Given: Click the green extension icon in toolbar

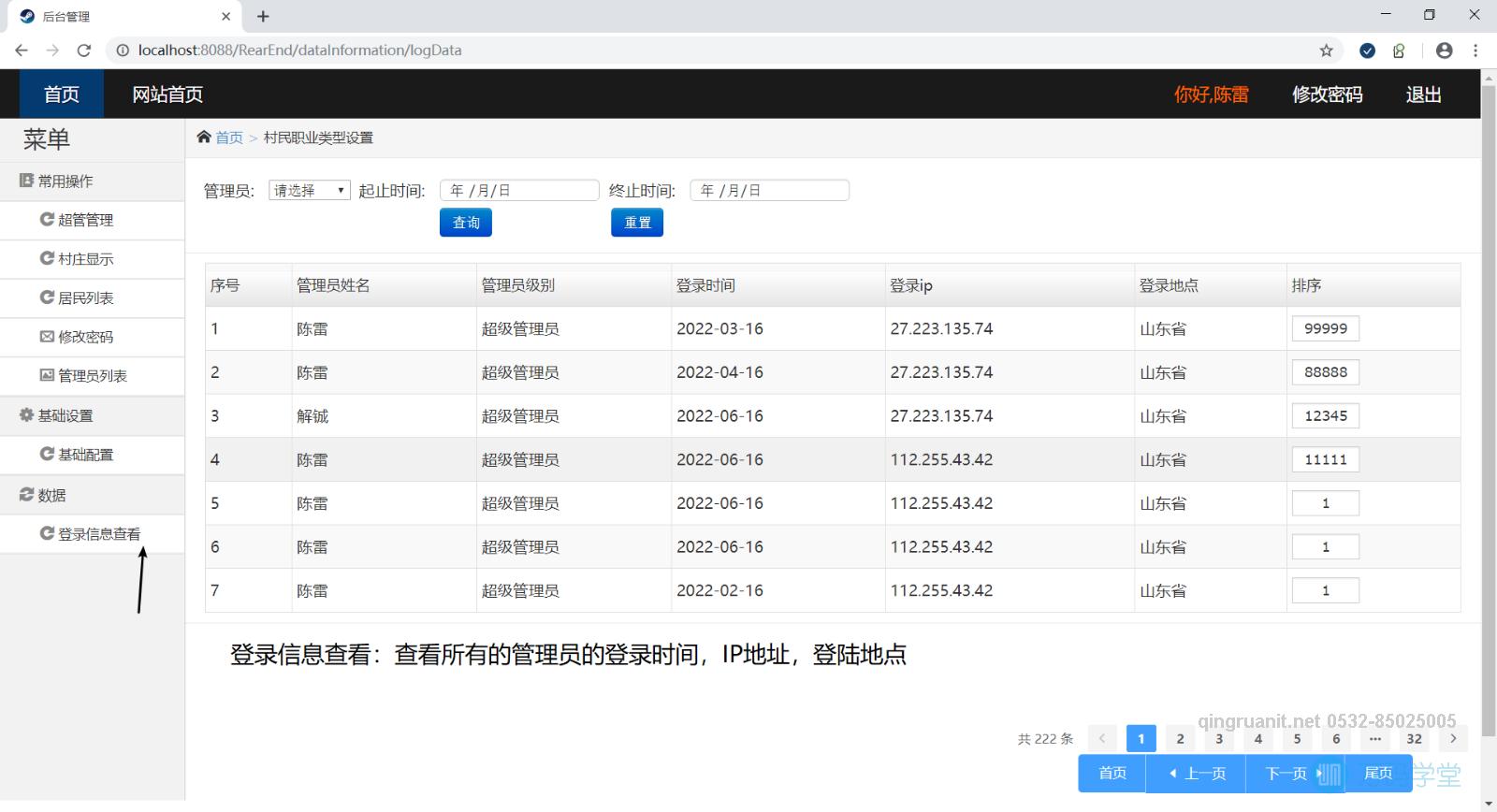Looking at the screenshot, I should click(1399, 51).
